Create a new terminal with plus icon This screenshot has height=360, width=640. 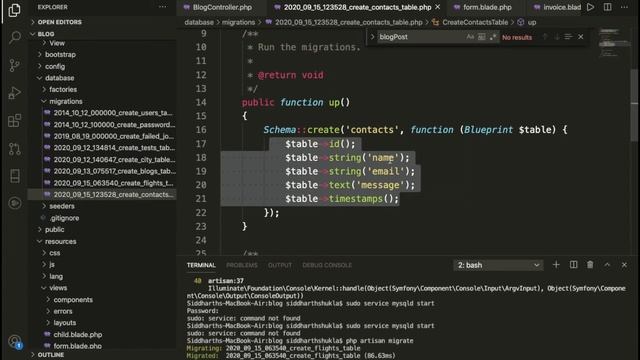556,265
